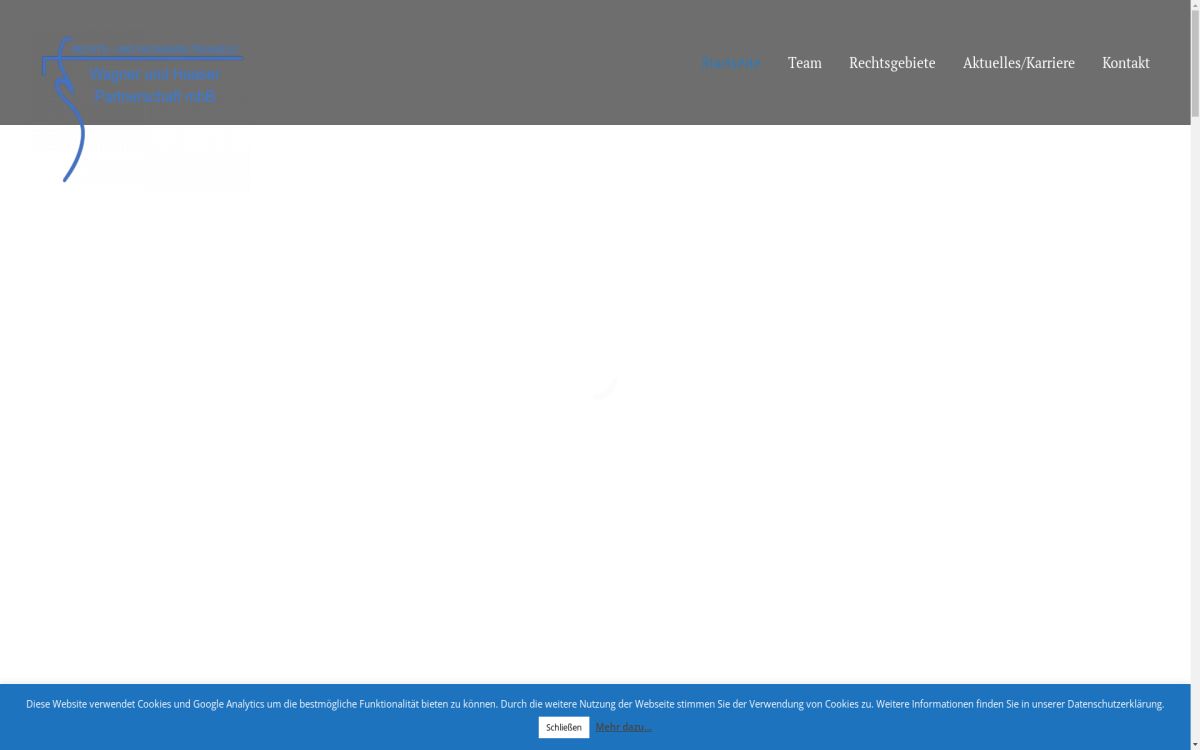Click the scrollbar up arrow
1200x750 pixels.
click(1195, 6)
